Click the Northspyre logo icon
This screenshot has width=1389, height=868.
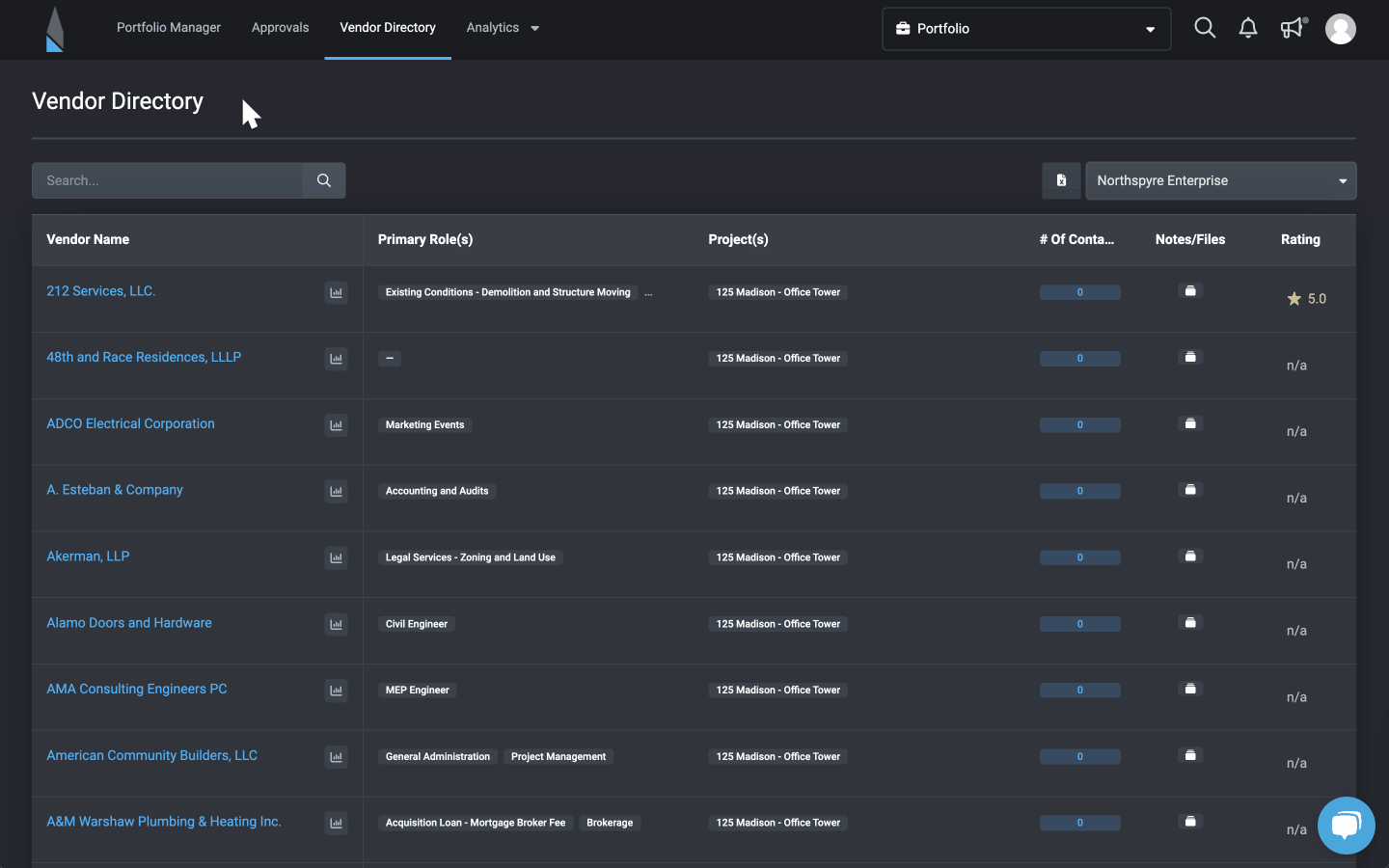coord(55,29)
